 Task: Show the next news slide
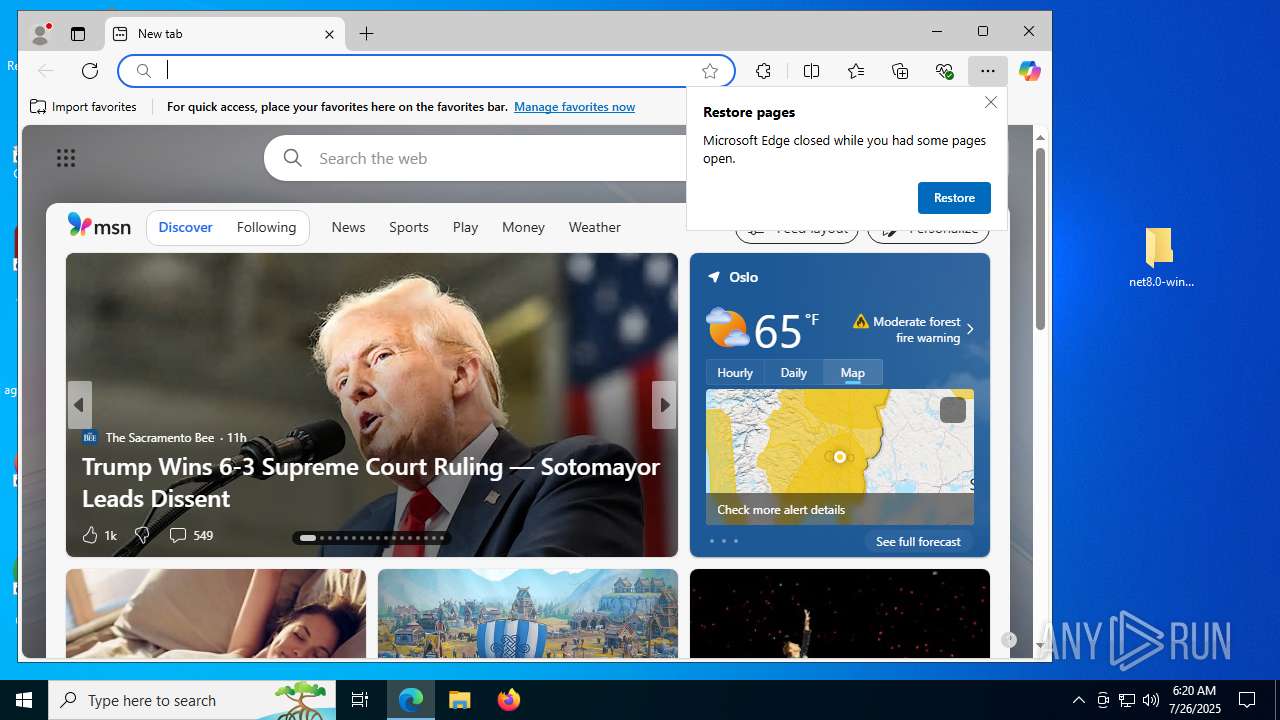664,405
